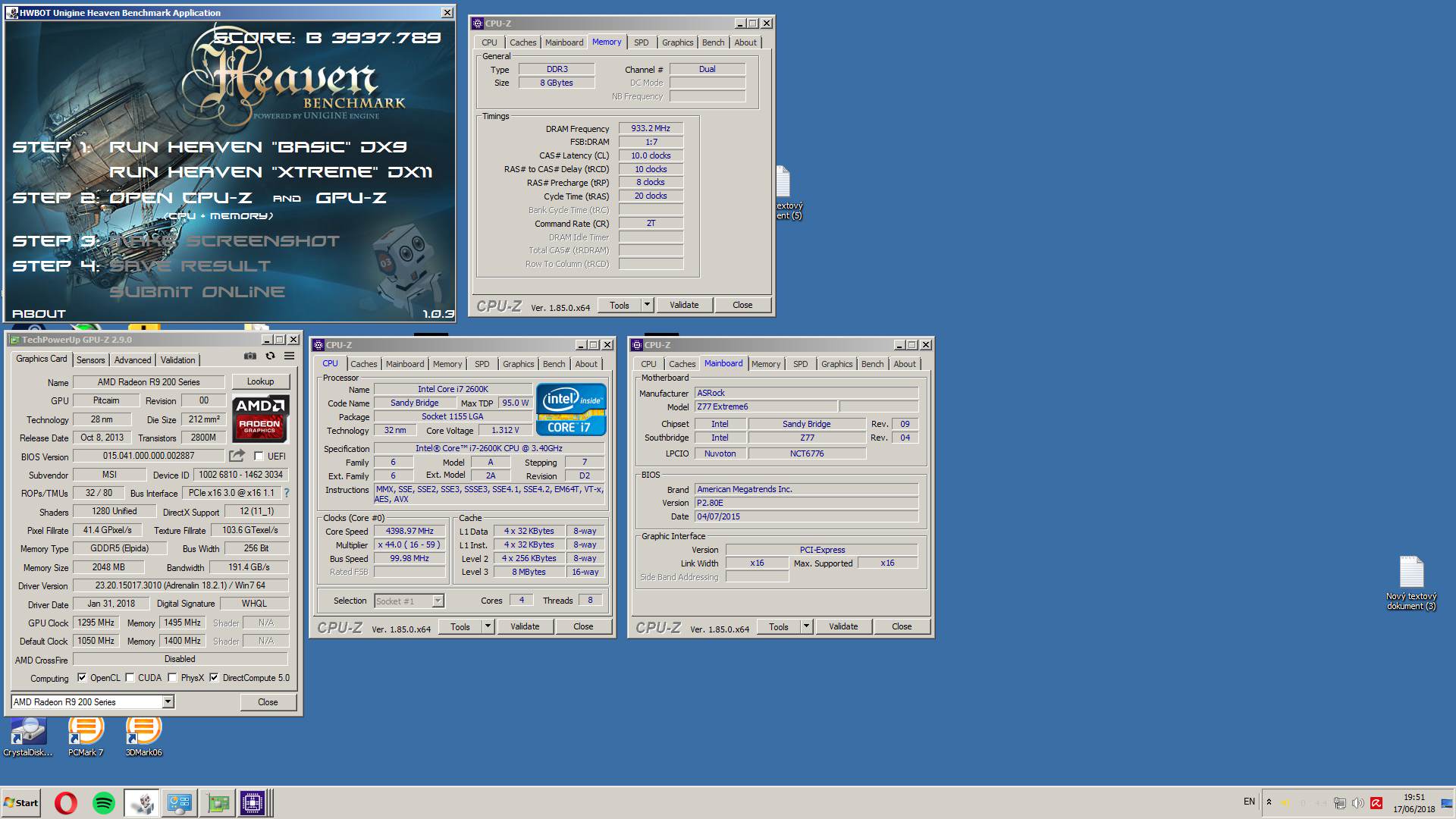Click the EN language indicator

[x=1249, y=802]
